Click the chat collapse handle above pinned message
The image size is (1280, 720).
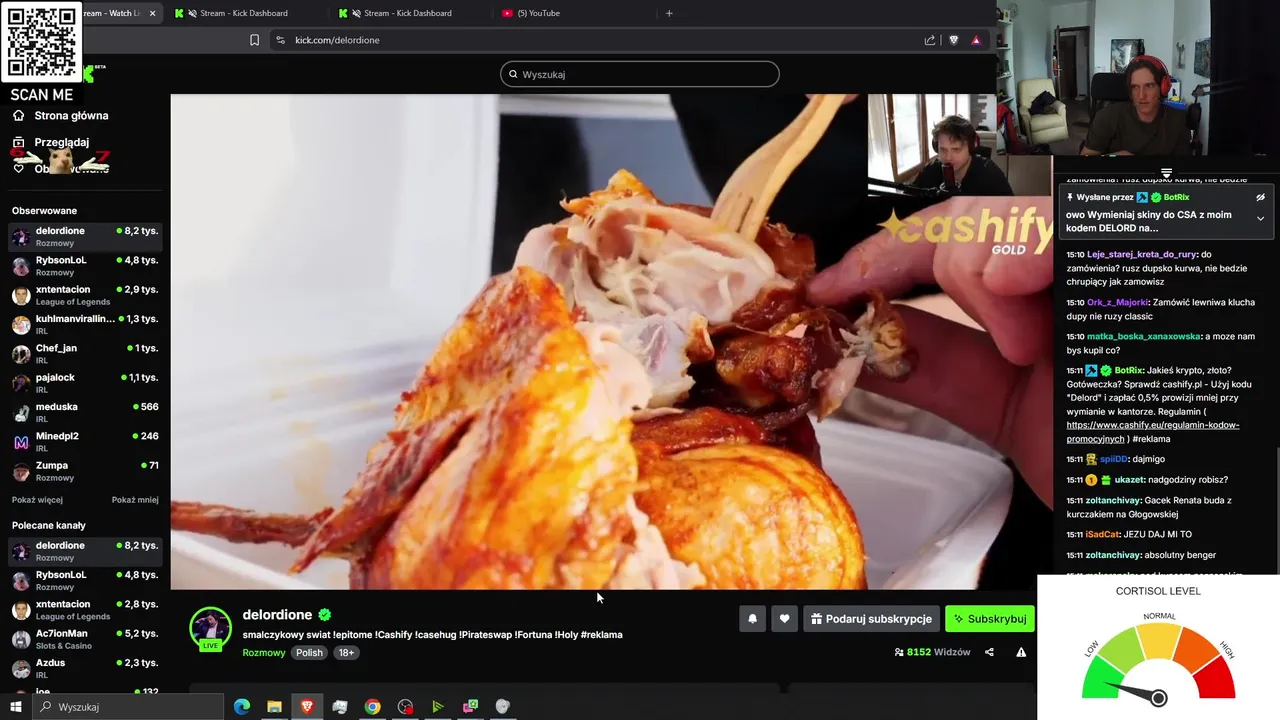pos(1166,174)
